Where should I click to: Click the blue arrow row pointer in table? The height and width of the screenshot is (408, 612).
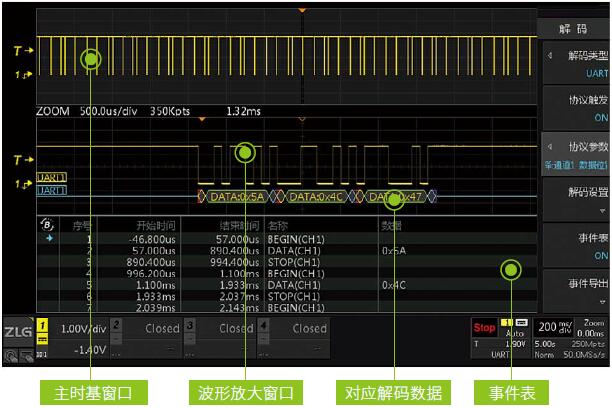pos(46,240)
